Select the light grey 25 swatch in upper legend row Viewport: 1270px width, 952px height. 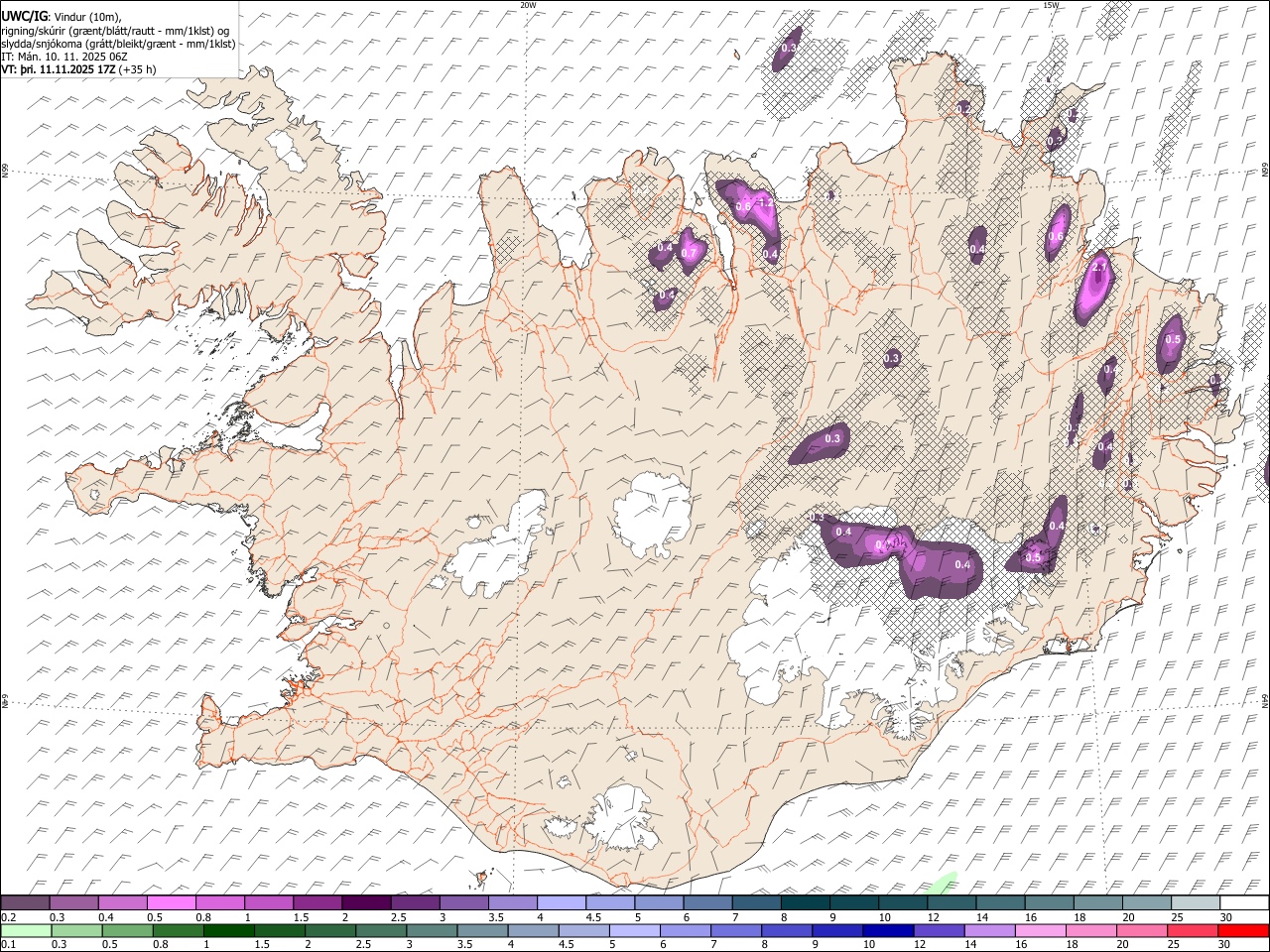[x=1196, y=902]
